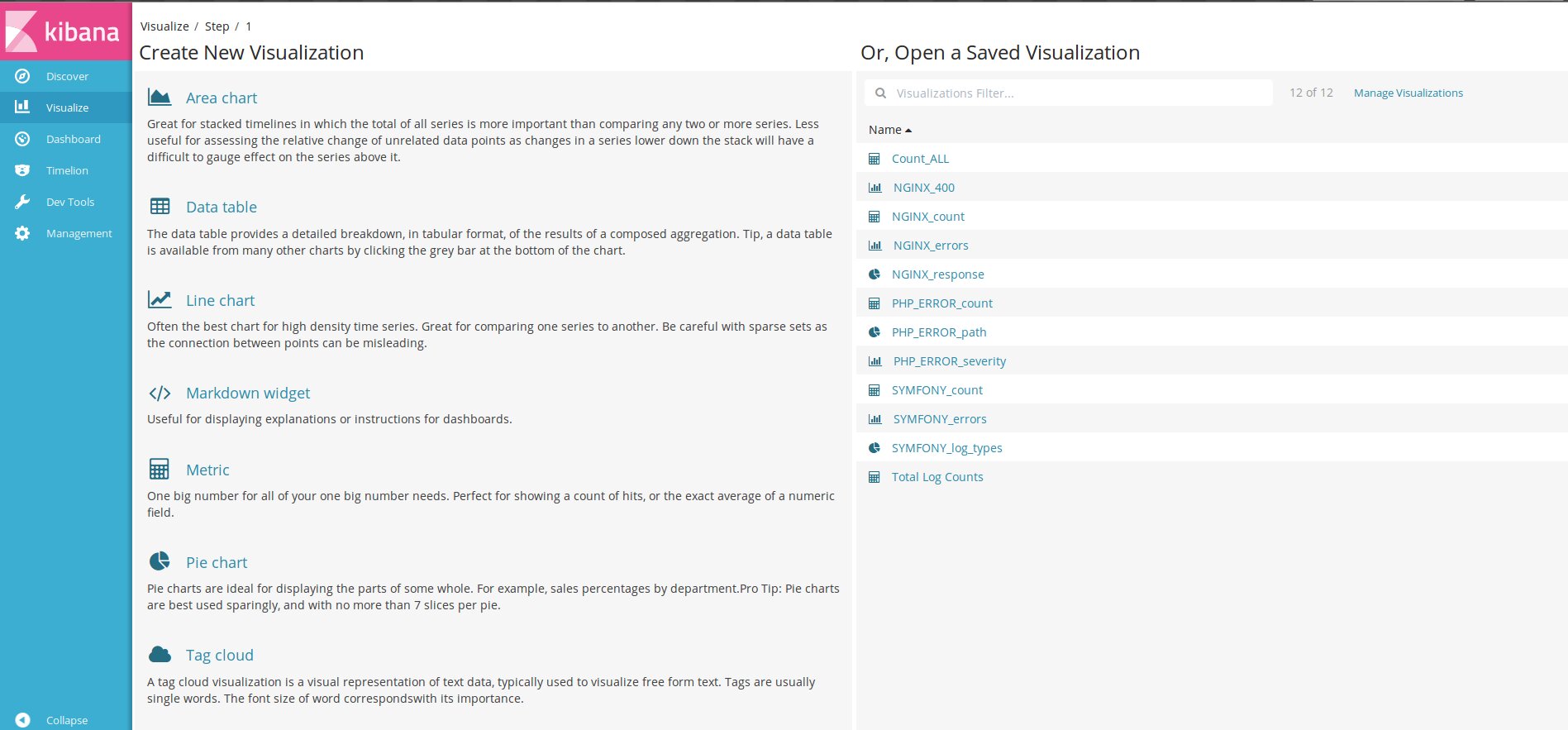Click the Dev Tools wrench icon
Image resolution: width=1568 pixels, height=730 pixels.
coord(22,202)
